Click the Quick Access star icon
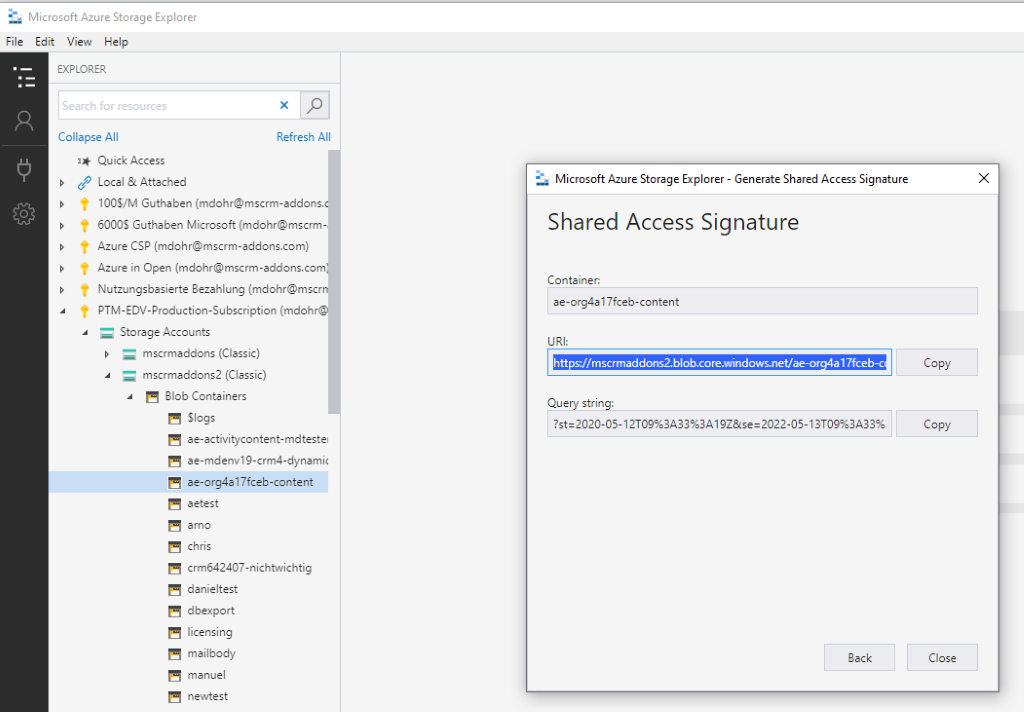The width and height of the screenshot is (1024, 712). click(84, 161)
